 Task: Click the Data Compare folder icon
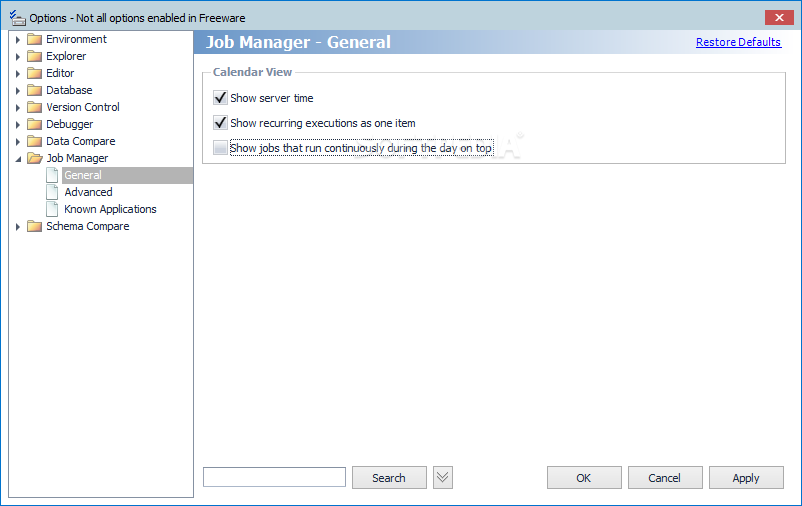point(34,141)
